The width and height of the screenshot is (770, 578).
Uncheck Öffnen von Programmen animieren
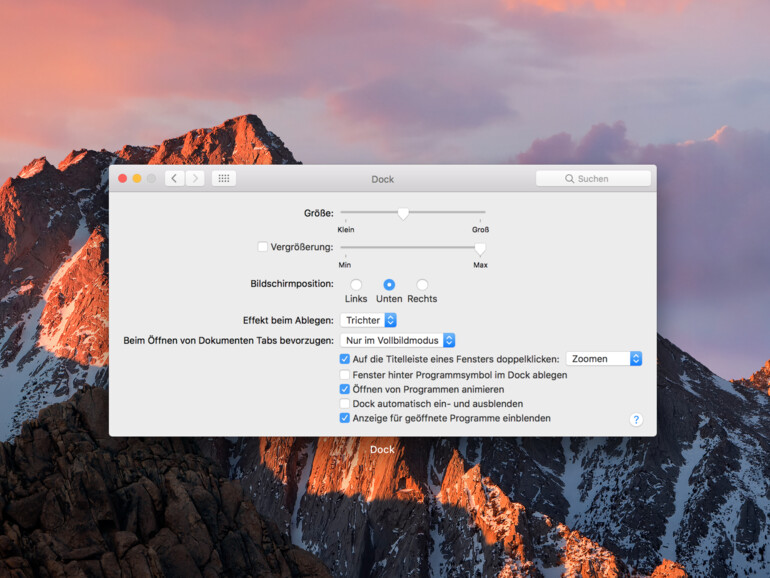click(345, 389)
